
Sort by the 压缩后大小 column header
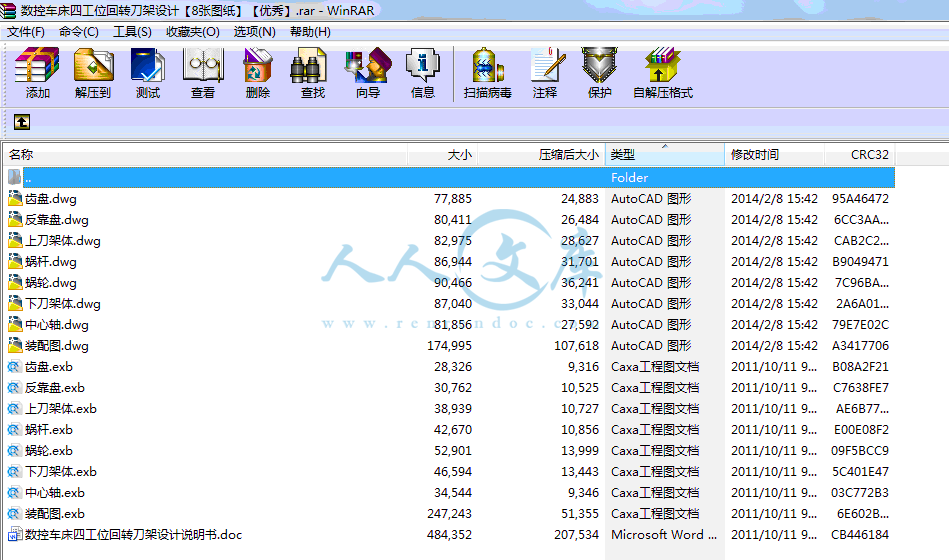click(542, 154)
